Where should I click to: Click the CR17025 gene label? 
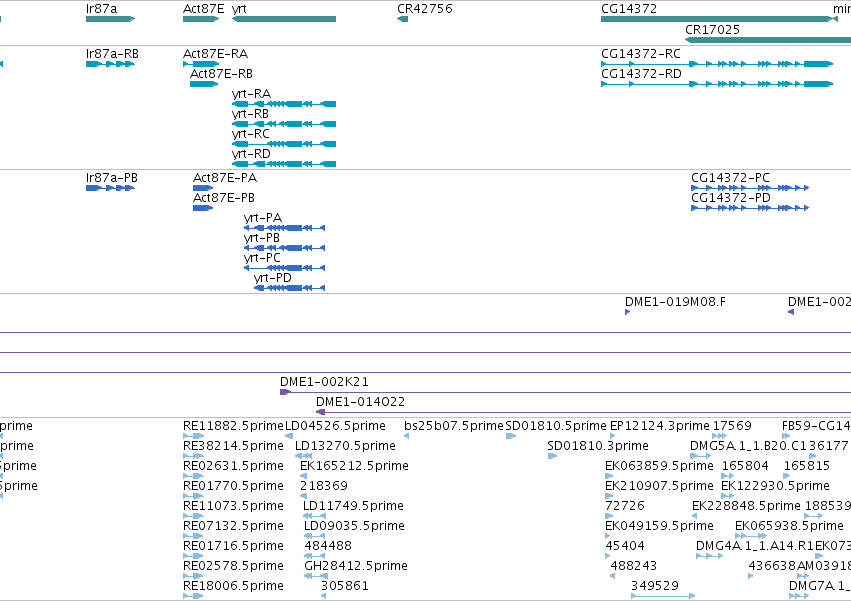pos(713,29)
